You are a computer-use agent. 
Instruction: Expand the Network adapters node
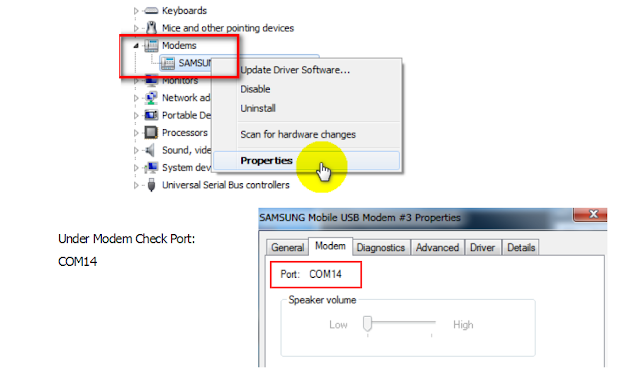(x=136, y=98)
